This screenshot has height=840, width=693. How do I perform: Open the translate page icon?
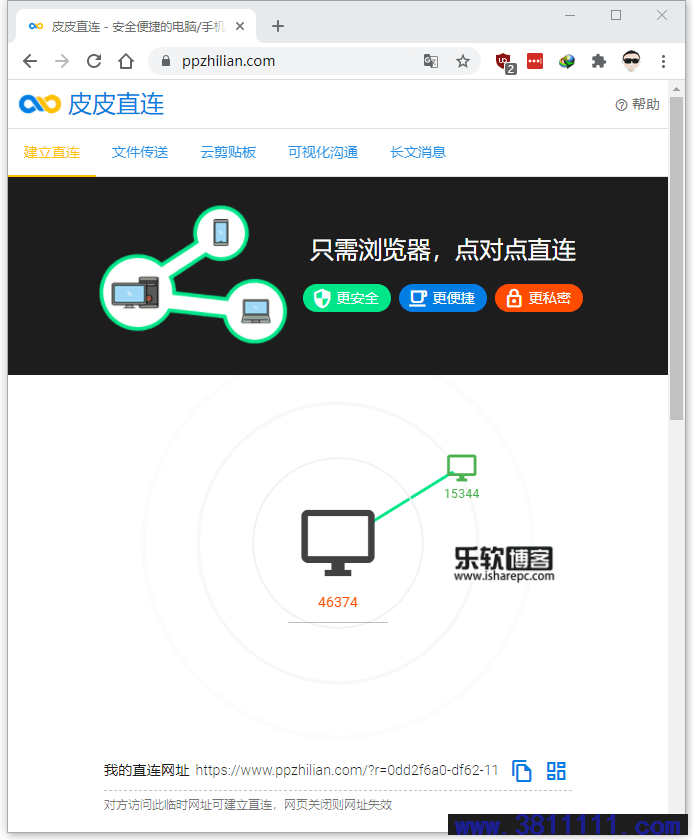click(431, 61)
